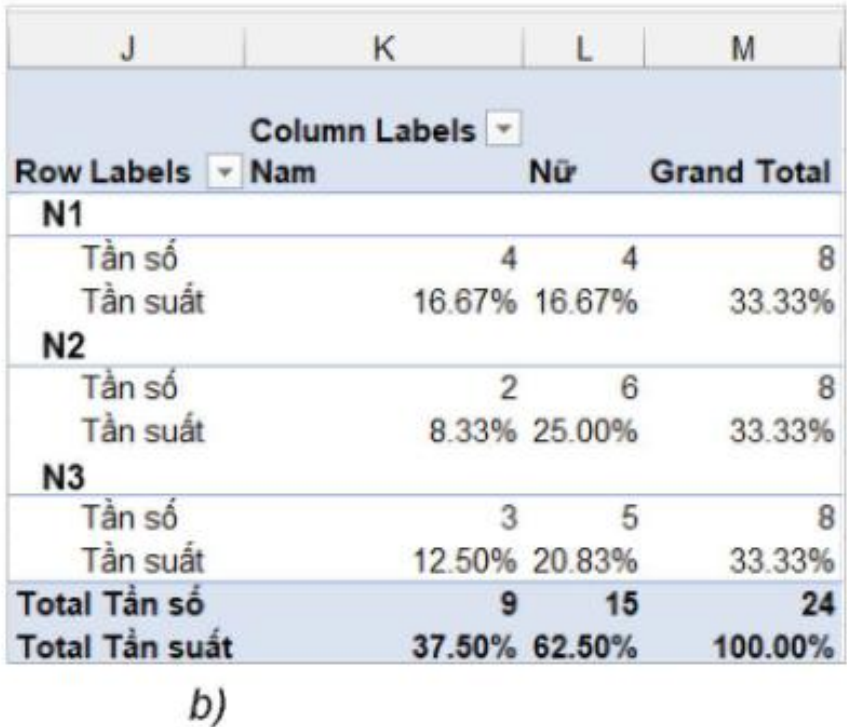Click the N1 group row label
Viewport: 847px width, 727px height.
point(62,215)
